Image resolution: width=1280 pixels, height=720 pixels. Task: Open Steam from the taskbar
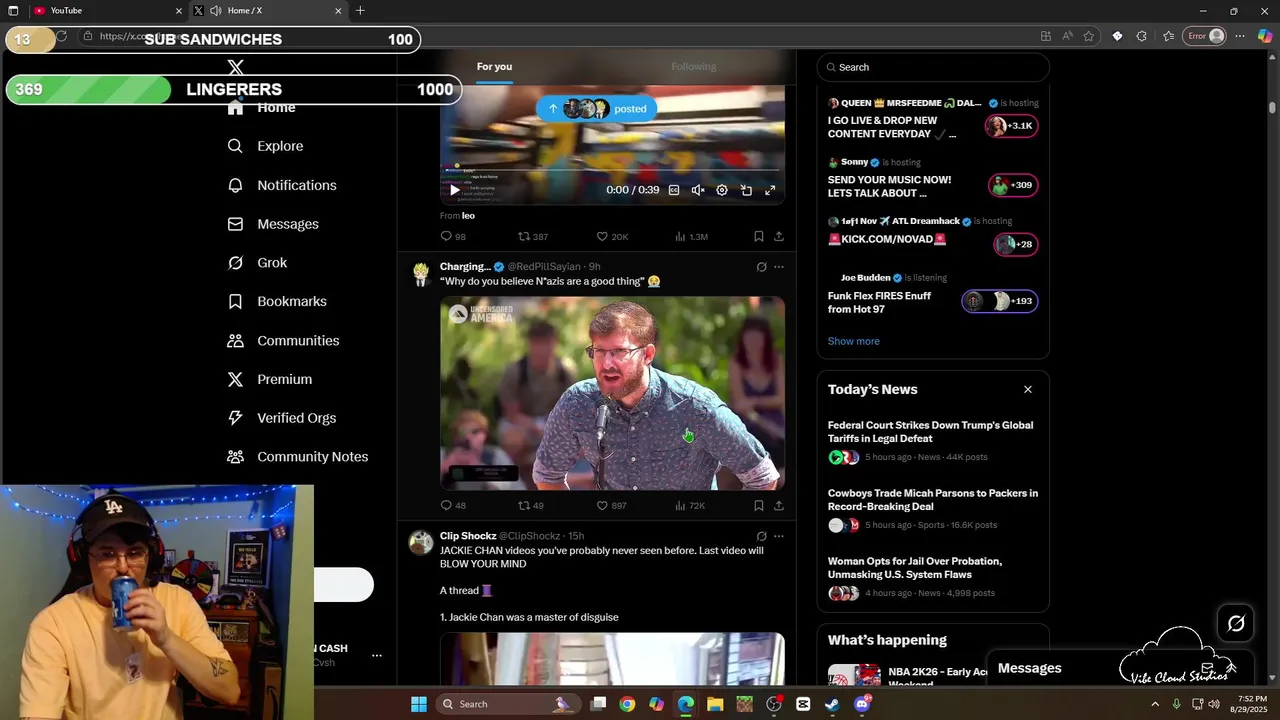832,704
